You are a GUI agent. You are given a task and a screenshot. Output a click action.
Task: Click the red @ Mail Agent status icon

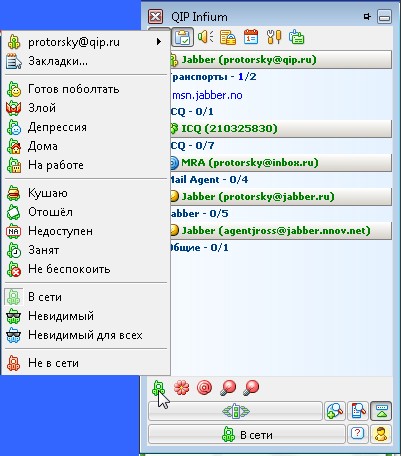coord(204,388)
